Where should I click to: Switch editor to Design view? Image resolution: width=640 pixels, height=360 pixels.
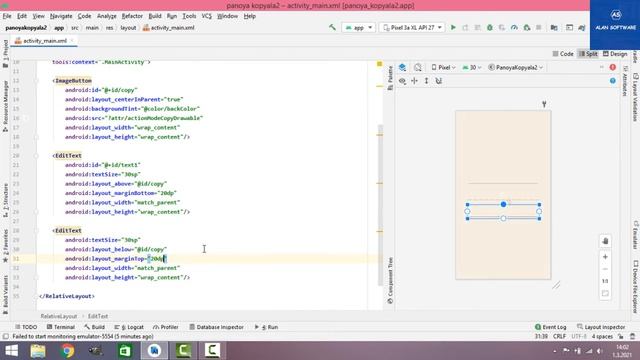coord(615,54)
